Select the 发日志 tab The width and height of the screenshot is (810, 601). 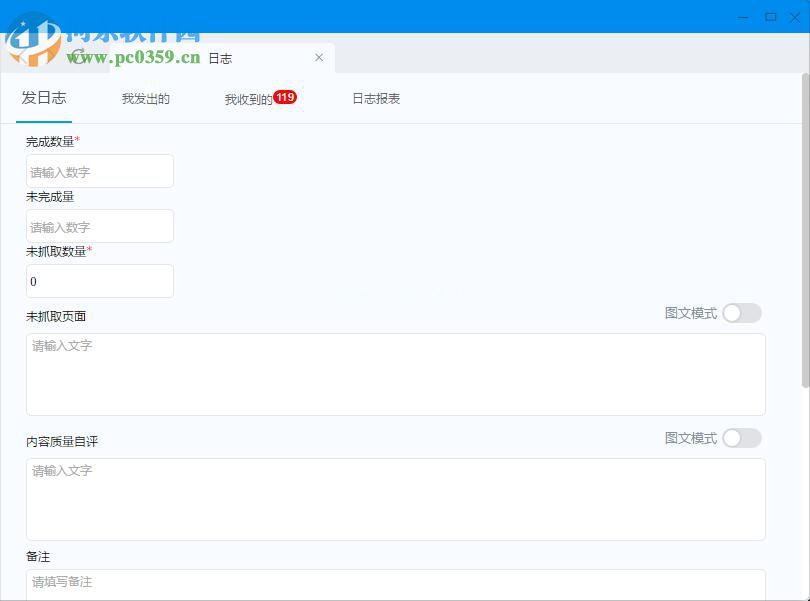44,98
